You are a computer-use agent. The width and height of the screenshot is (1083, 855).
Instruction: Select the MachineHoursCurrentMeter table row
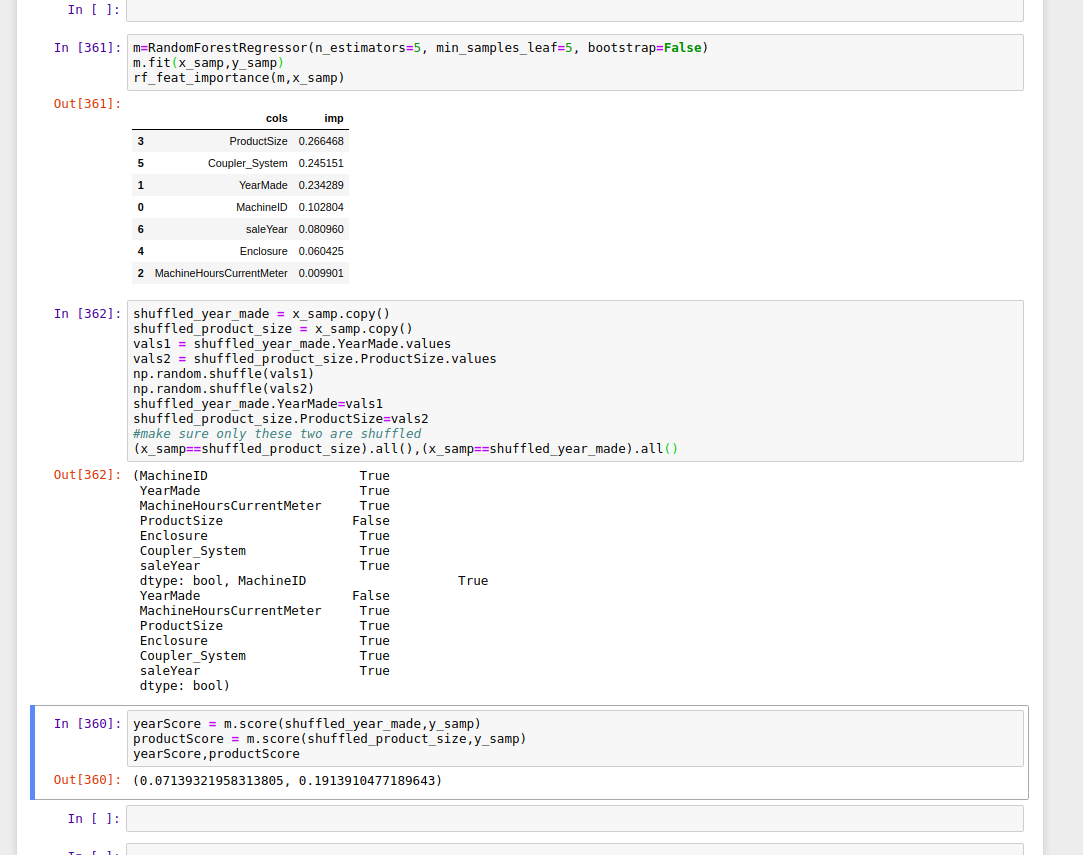(x=240, y=273)
